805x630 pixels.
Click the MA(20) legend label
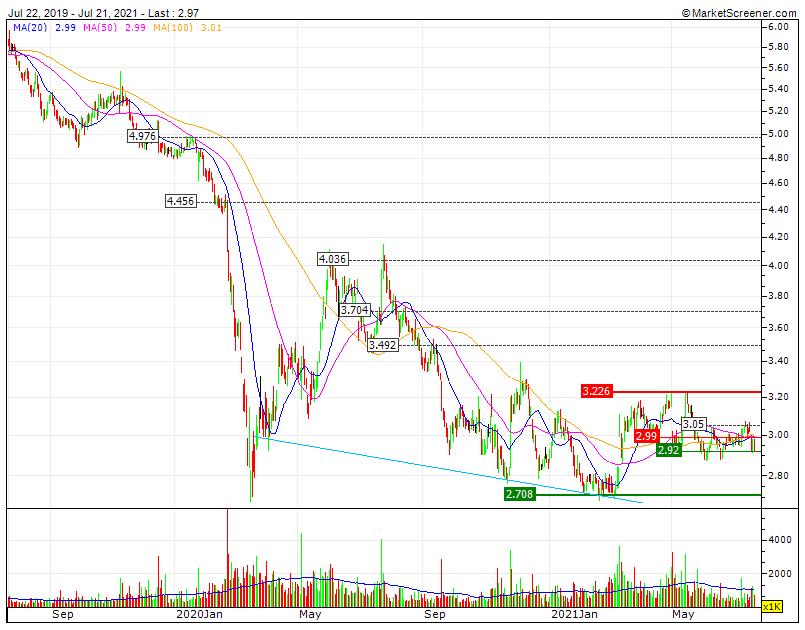point(30,28)
